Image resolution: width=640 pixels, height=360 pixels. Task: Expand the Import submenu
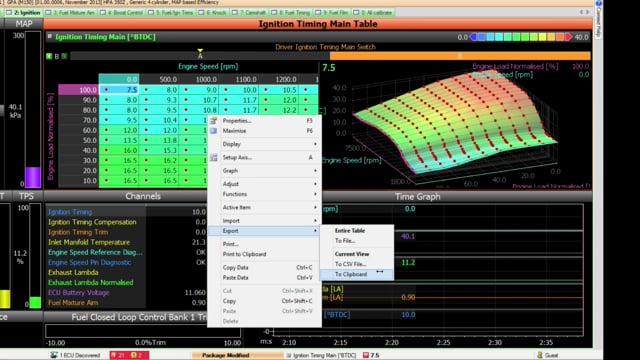[x=264, y=221]
